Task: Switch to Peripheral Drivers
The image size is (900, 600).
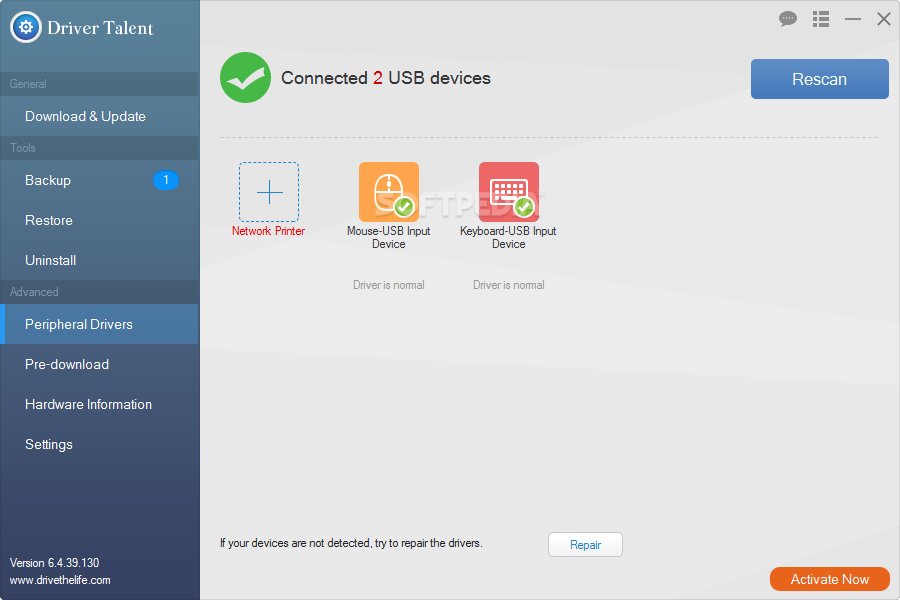Action: click(100, 324)
